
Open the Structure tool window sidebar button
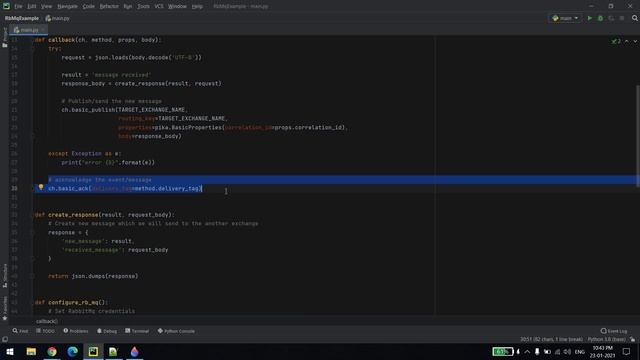click(5, 276)
